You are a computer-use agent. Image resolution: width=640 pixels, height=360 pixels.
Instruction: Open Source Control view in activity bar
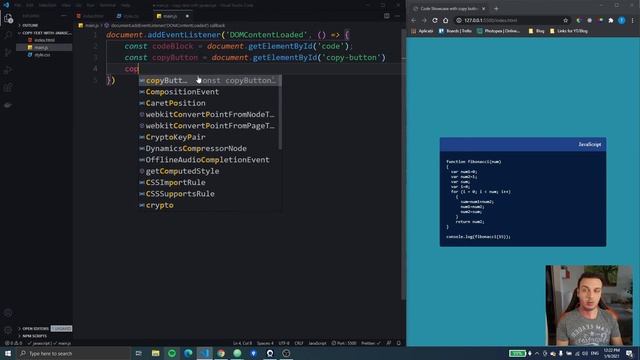click(8, 53)
